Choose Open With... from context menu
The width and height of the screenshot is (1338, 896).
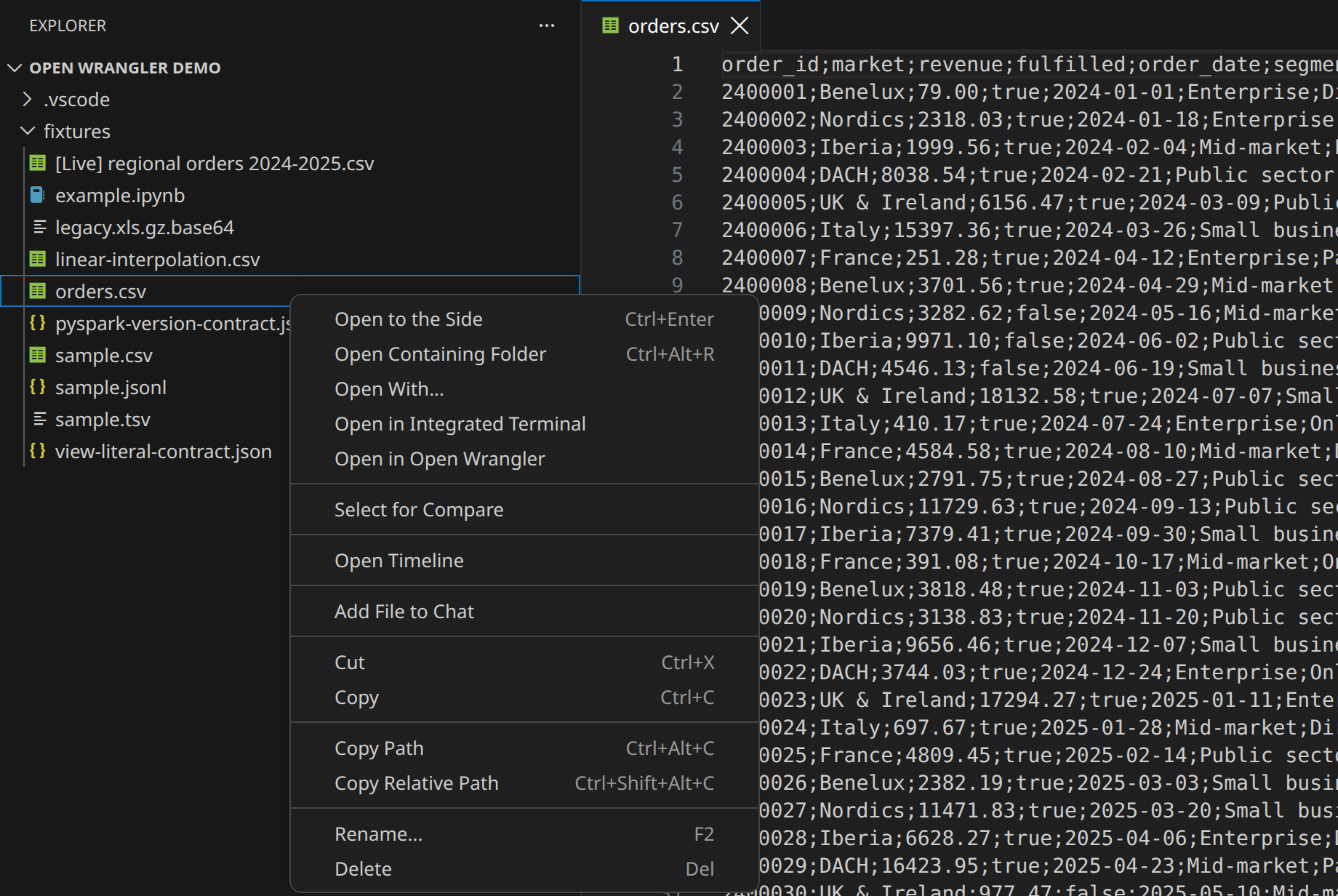524,389
